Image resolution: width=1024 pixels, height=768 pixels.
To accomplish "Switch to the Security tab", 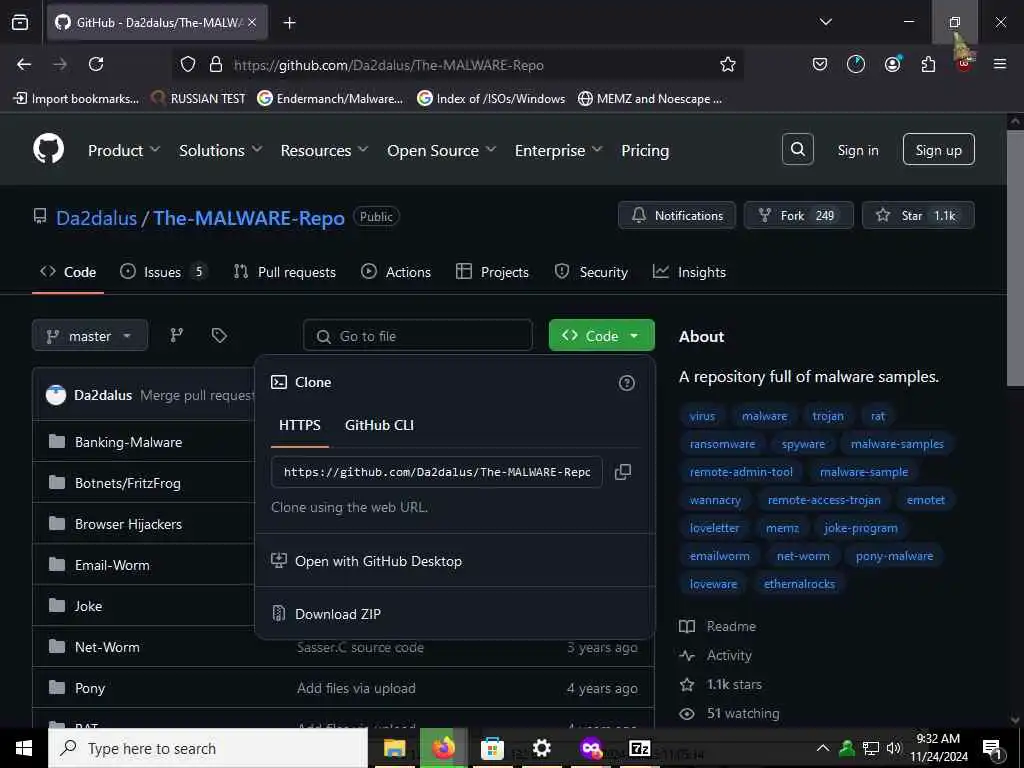I will tap(591, 272).
